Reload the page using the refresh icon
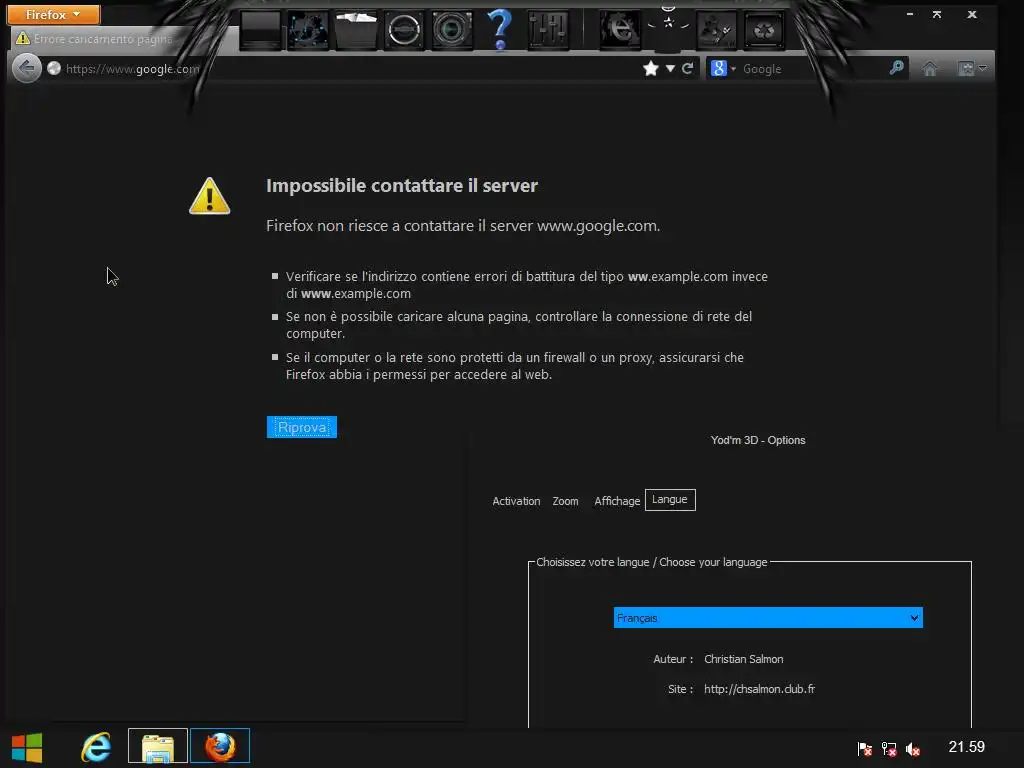The width and height of the screenshot is (1024, 768). pos(687,68)
